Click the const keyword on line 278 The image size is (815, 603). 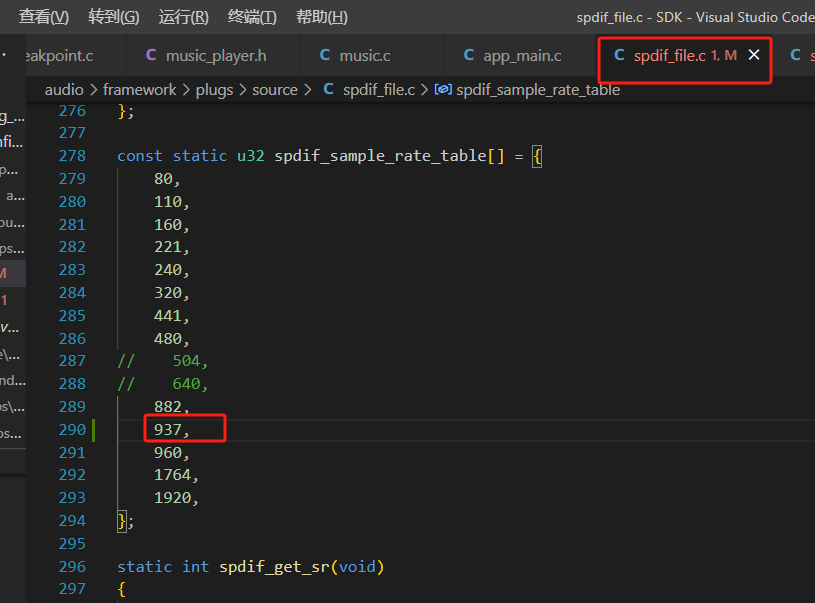pyautogui.click(x=140, y=156)
